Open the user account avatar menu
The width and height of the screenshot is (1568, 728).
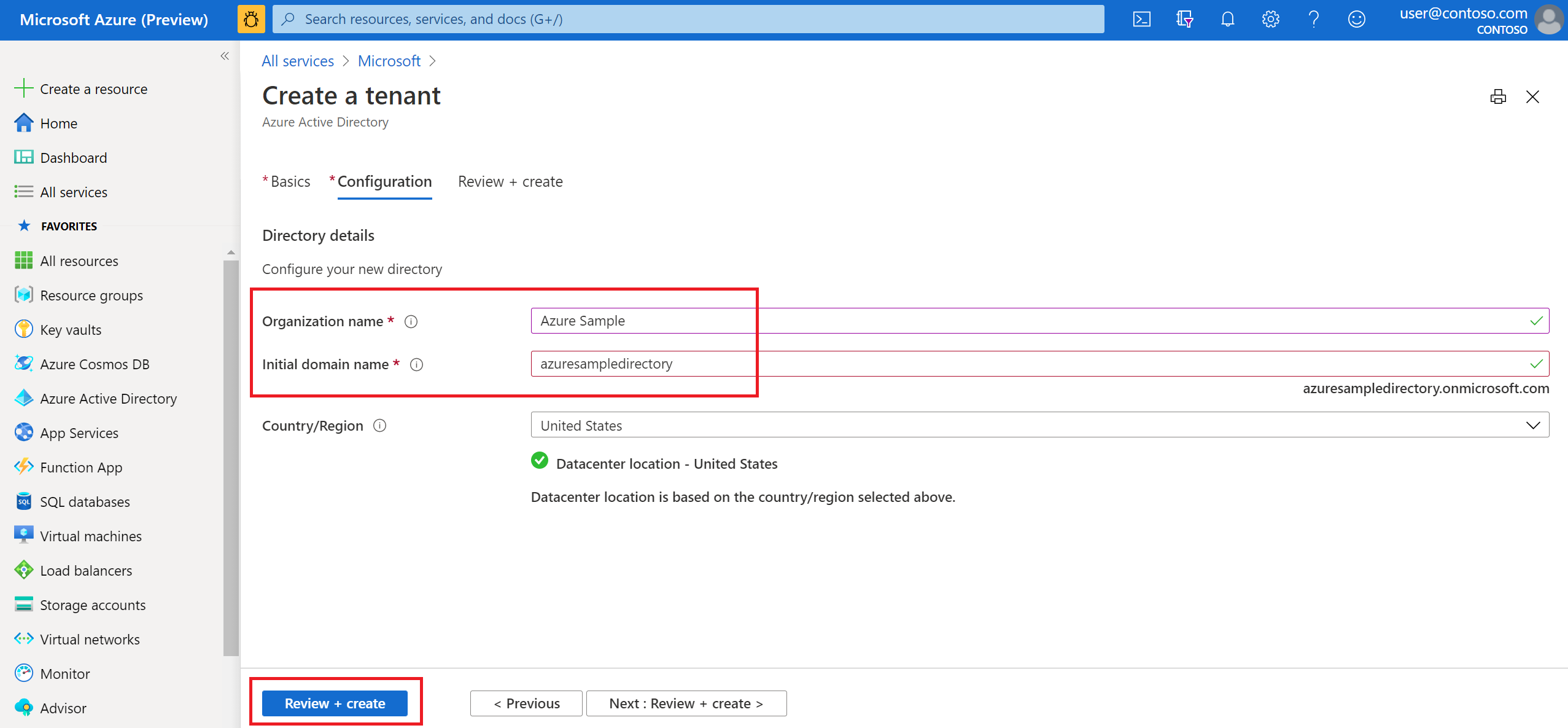(1548, 20)
